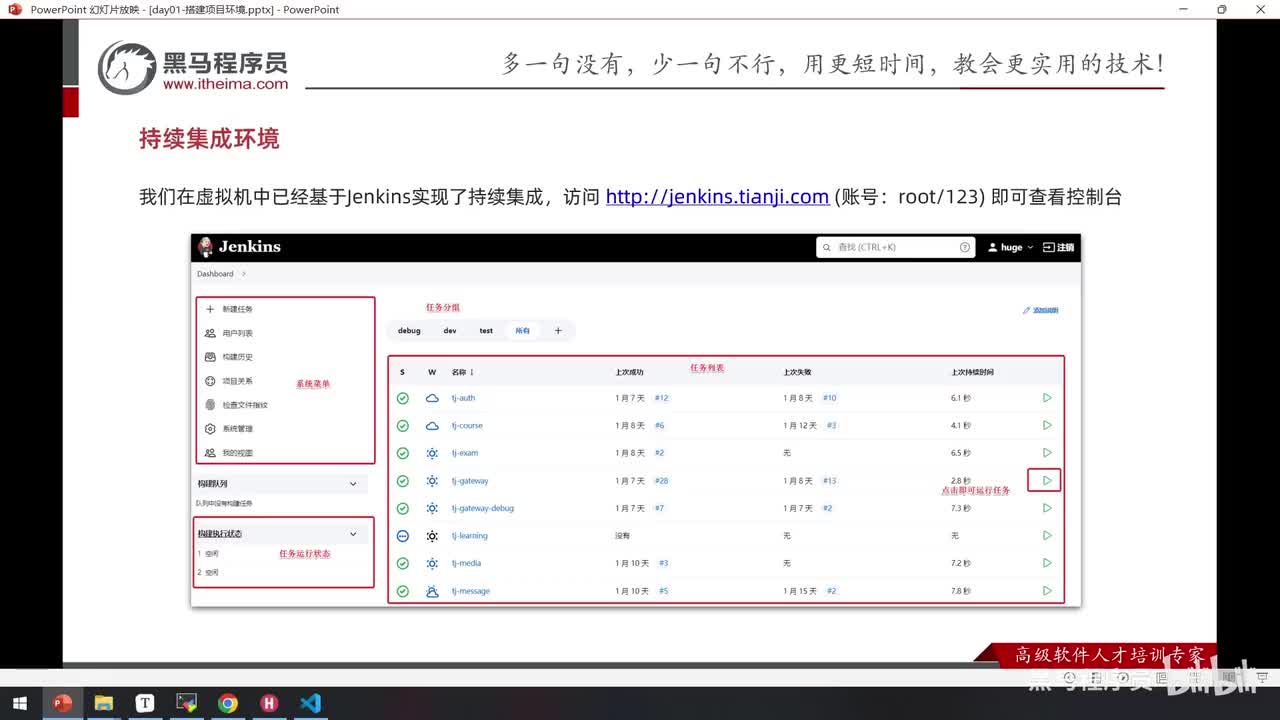Open Visual Studio Code from the taskbar
This screenshot has height=720, width=1280.
click(311, 703)
